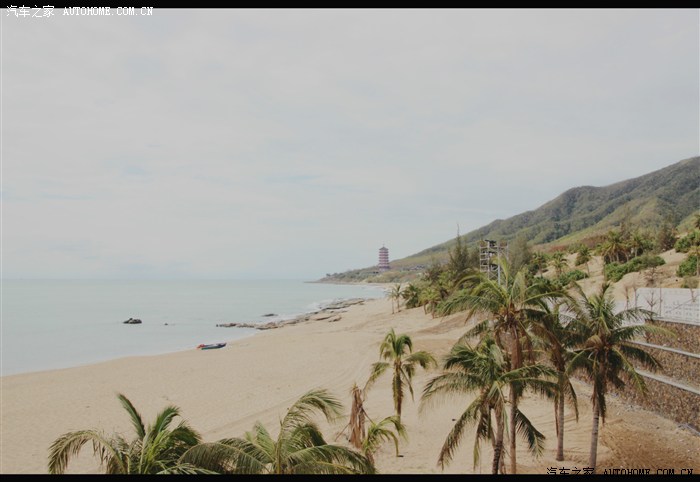
Task: Click the red pagoda tower in distance
Action: 383,257
